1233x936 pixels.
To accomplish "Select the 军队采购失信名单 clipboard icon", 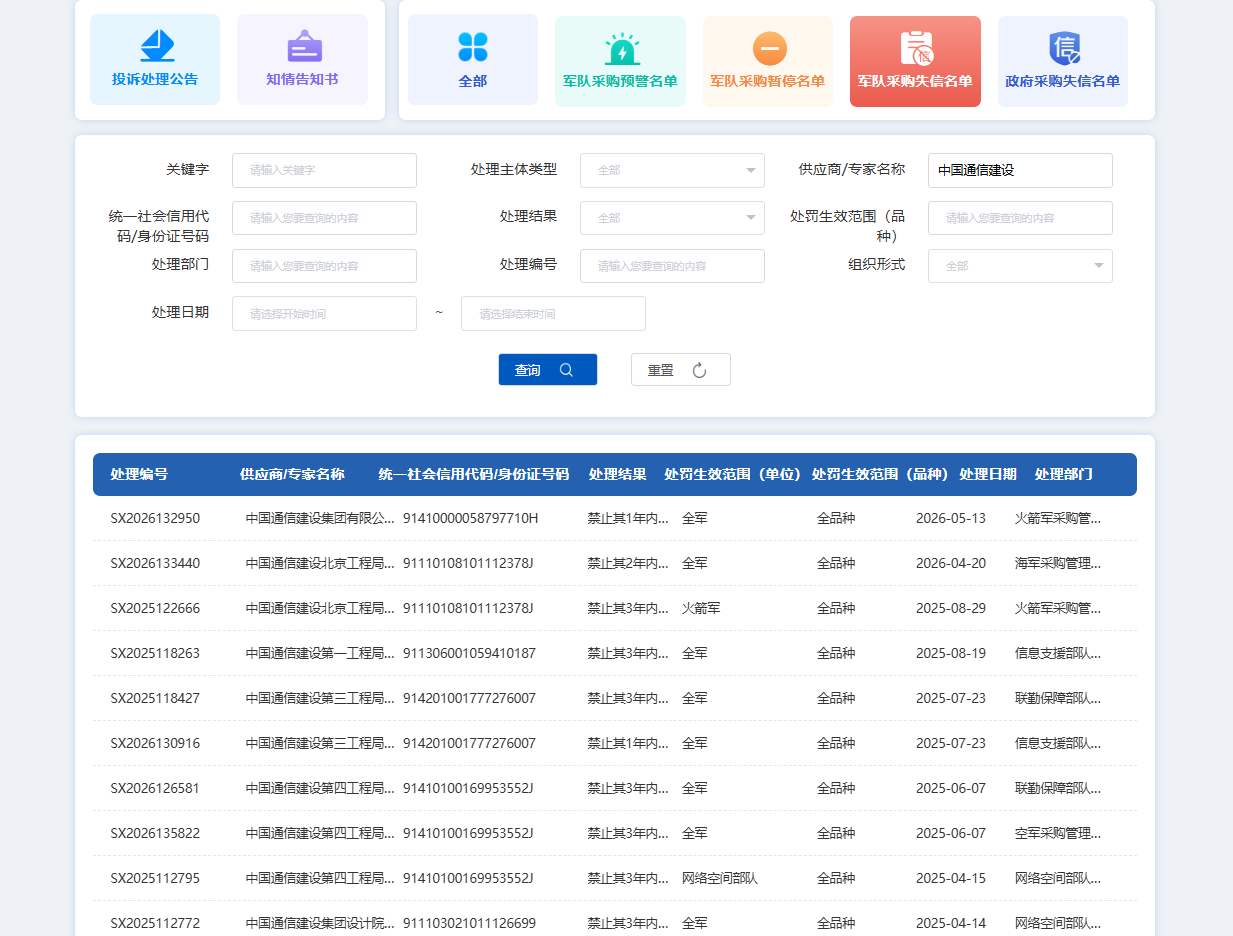I will coord(916,48).
